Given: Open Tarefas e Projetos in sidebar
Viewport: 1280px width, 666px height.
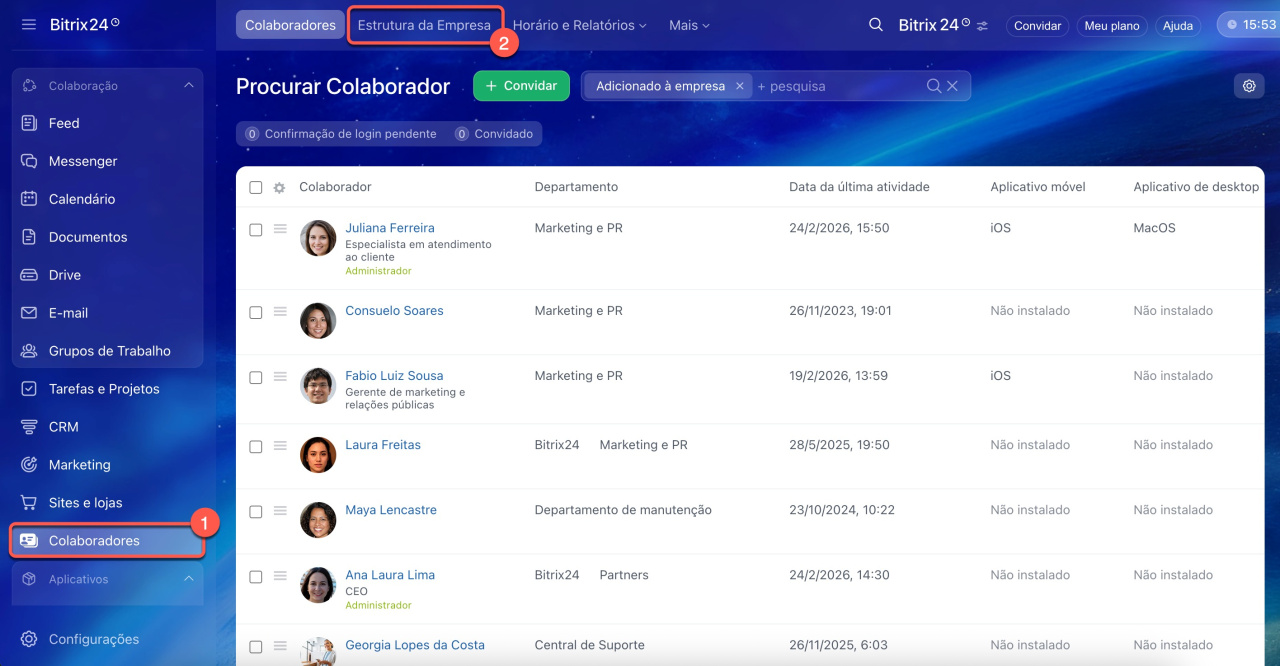Looking at the screenshot, I should coord(104,389).
